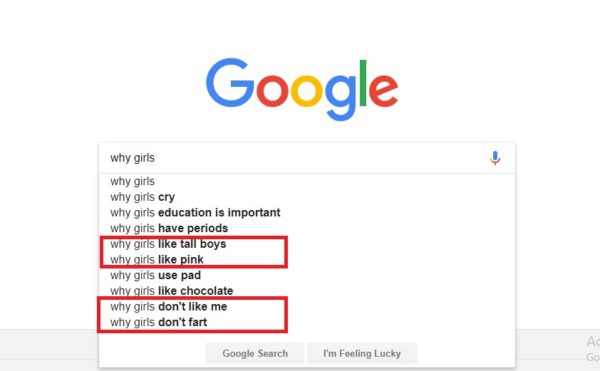600x371 pixels.
Task: Click the Google Search button
Action: pyautogui.click(x=255, y=353)
